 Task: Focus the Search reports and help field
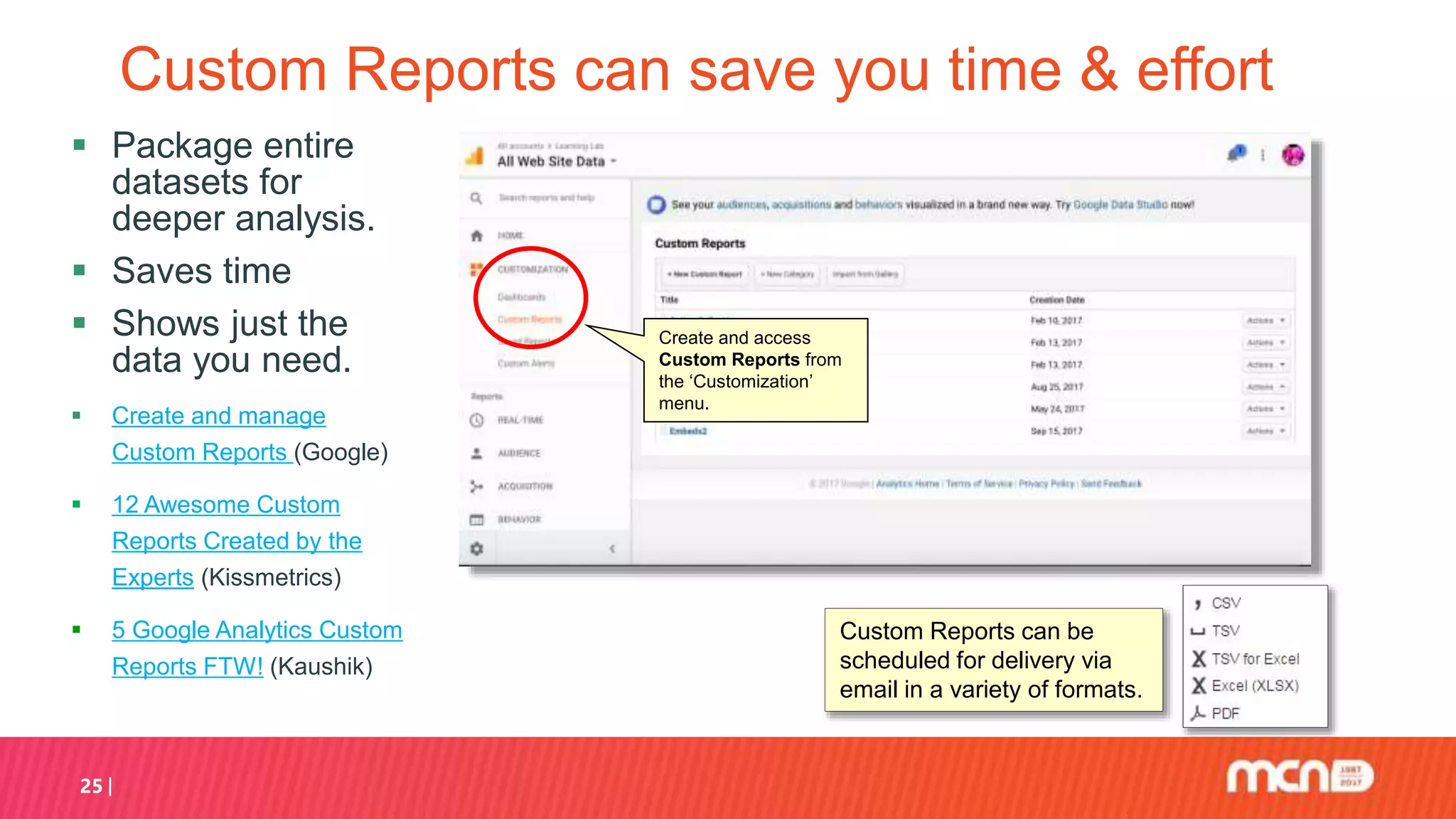click(x=546, y=198)
